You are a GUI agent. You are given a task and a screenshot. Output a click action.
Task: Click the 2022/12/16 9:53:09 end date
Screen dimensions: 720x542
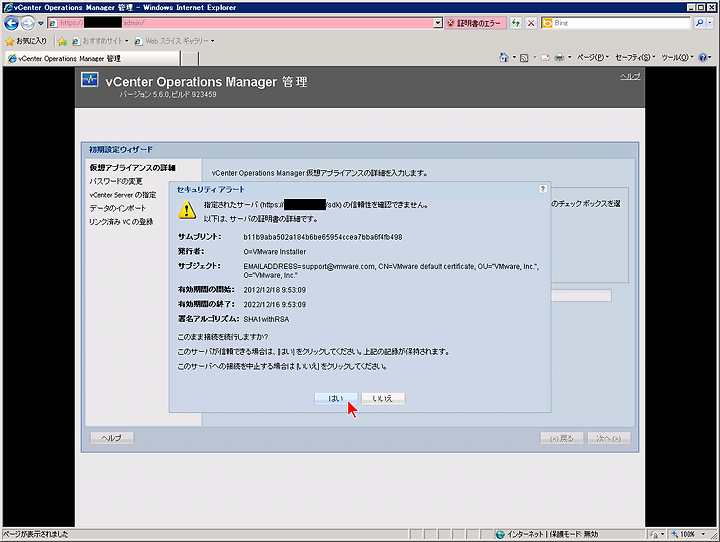[x=275, y=305]
